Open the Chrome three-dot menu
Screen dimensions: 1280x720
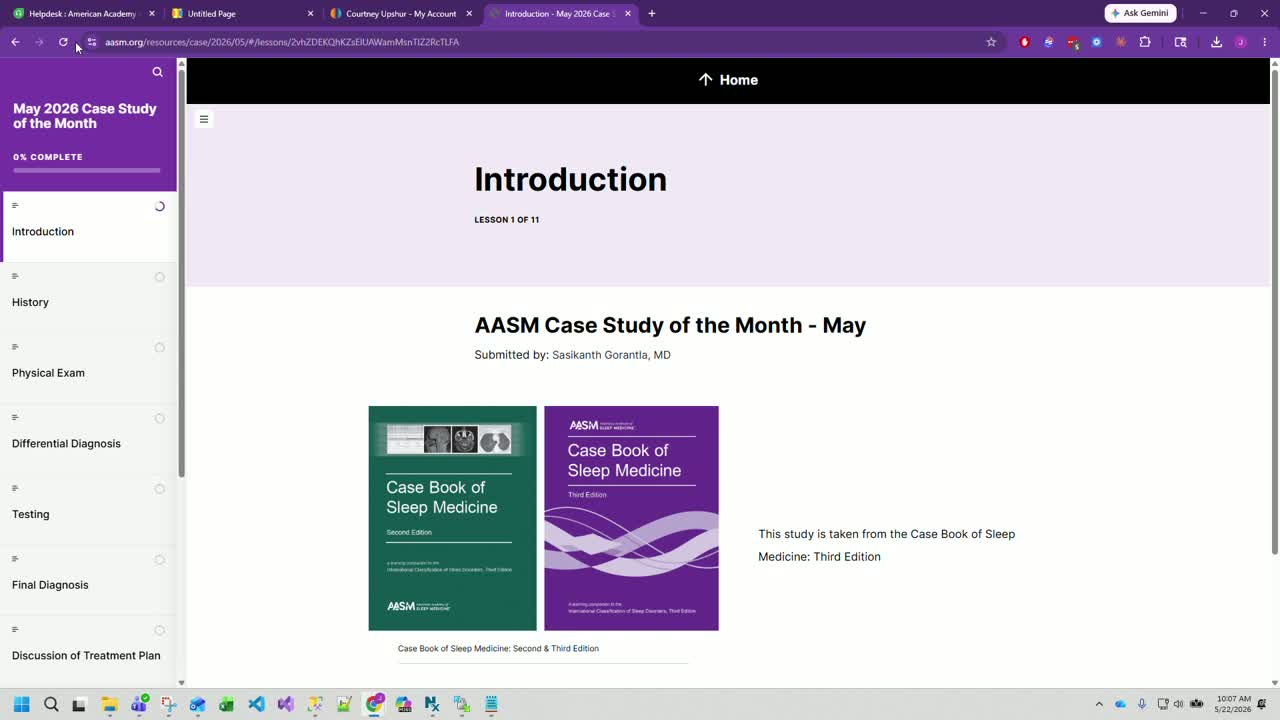pos(1264,42)
